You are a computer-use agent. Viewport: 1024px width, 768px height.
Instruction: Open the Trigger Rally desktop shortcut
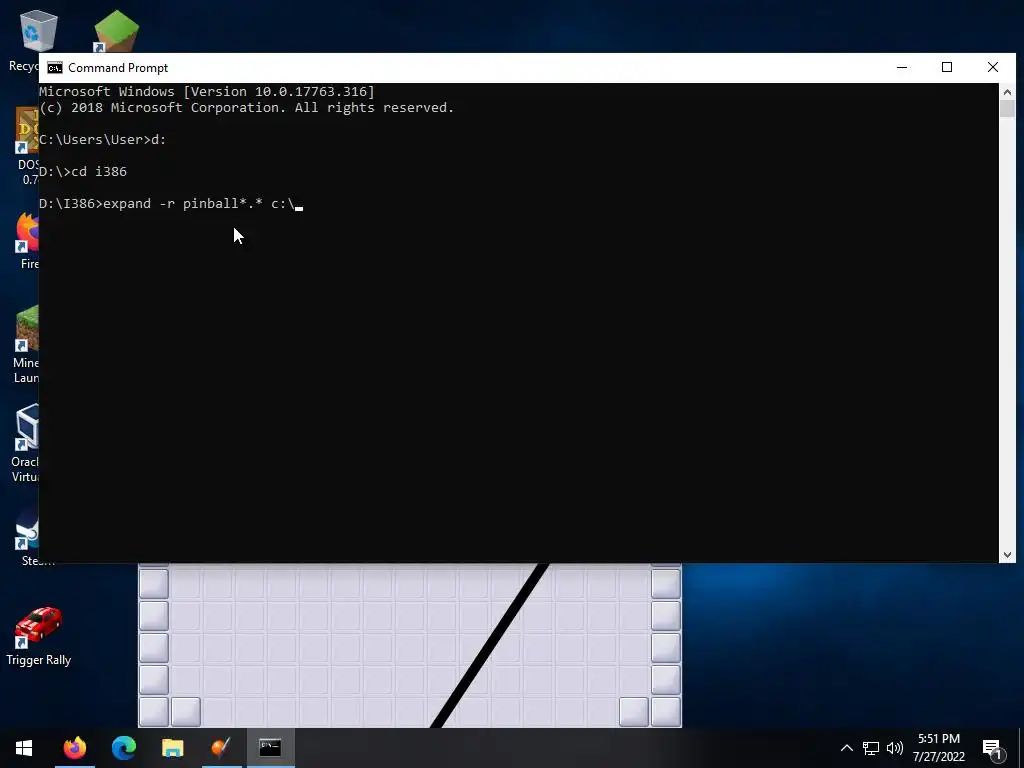coord(39,636)
